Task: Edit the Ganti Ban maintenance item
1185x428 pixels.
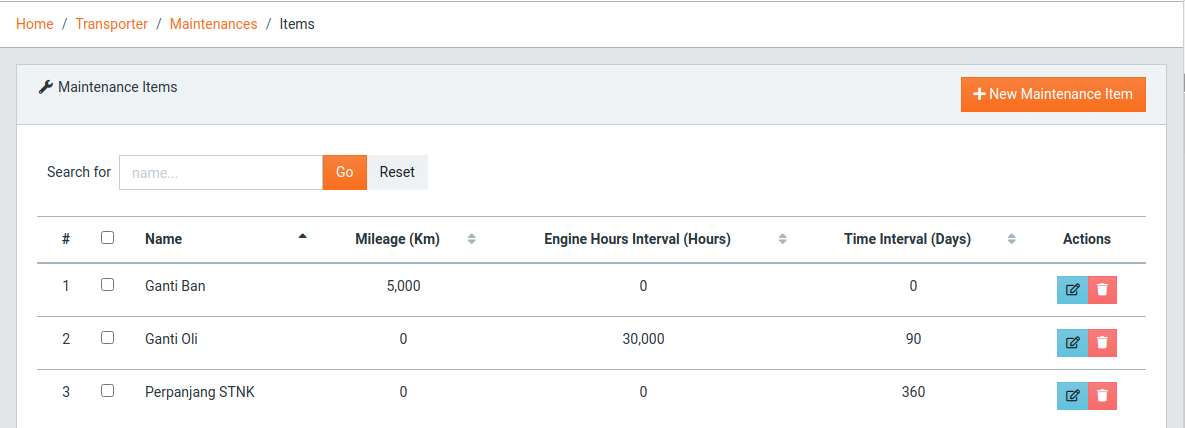Action: 1072,290
